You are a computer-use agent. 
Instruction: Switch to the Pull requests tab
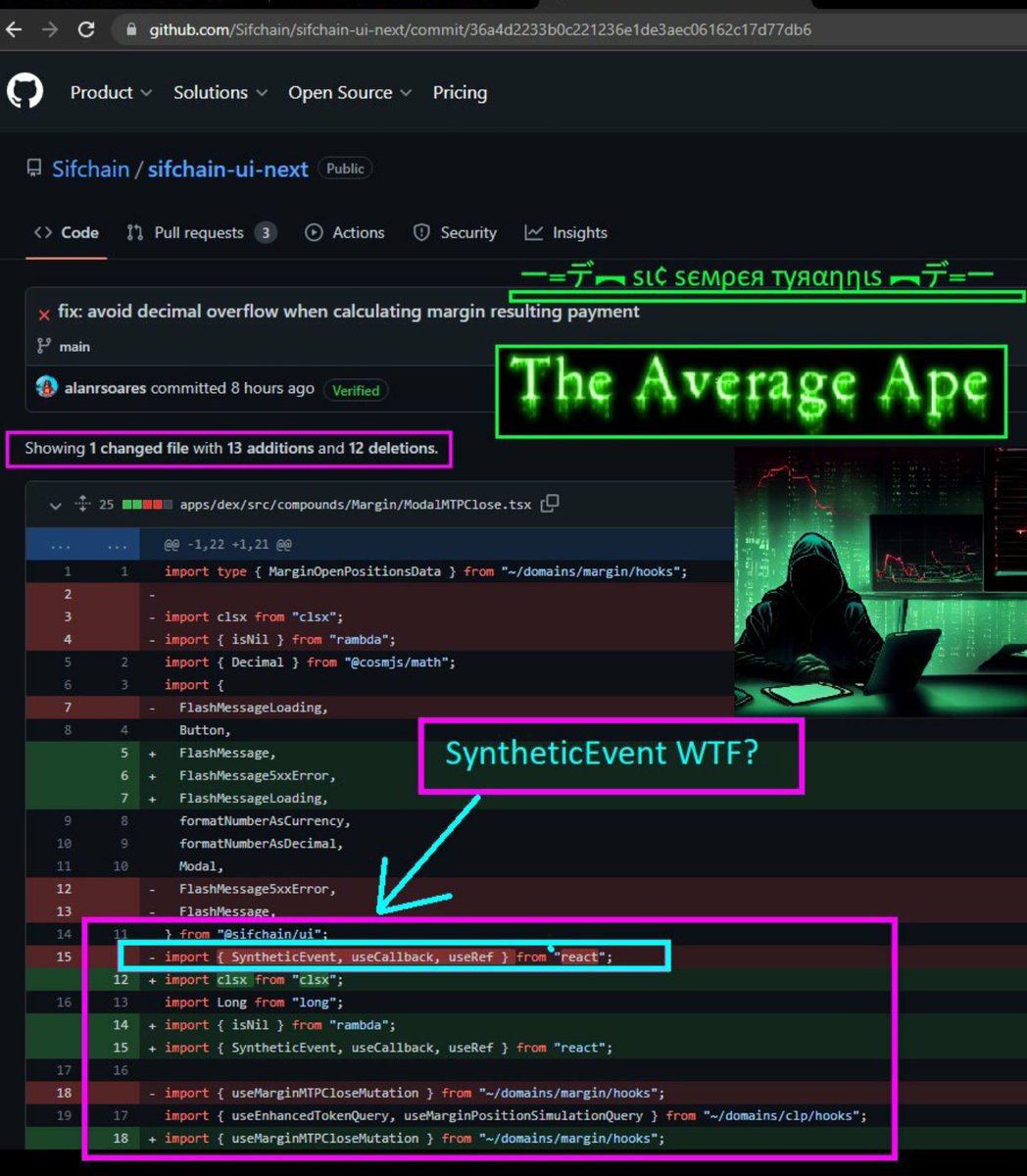pos(200,232)
